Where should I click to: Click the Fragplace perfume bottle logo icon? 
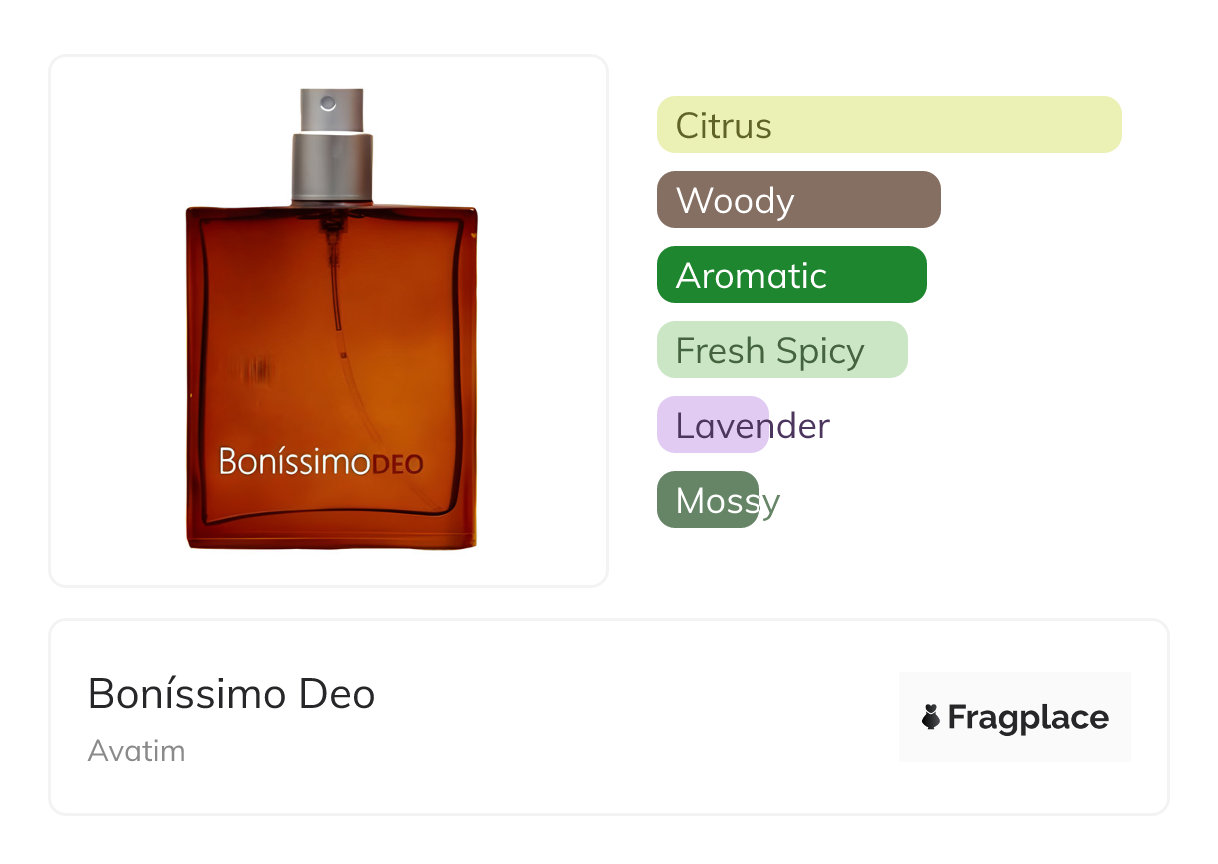931,717
